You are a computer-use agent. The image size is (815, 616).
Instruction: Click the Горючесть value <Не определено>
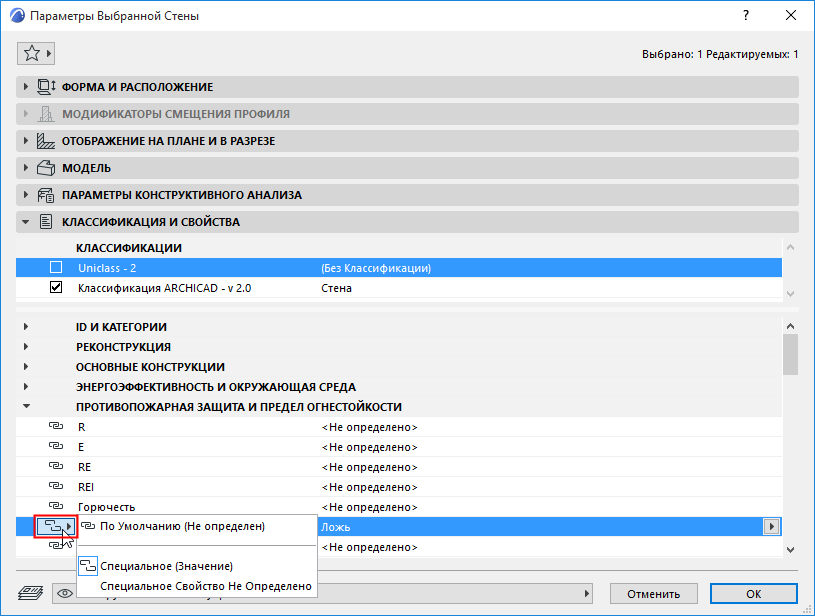370,507
